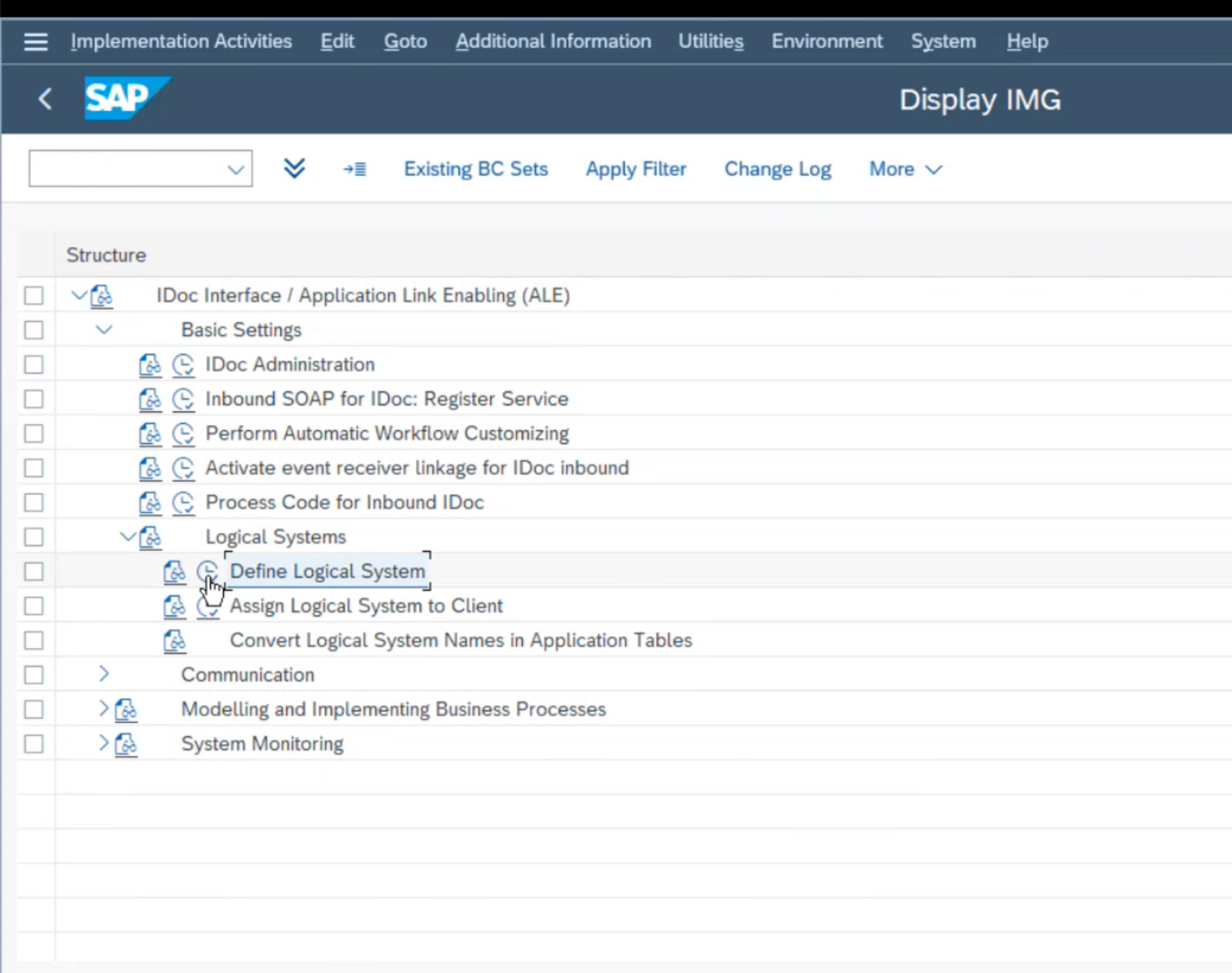
Task: Open documentation icon for Assign Logical System to Client
Action: tap(175, 606)
